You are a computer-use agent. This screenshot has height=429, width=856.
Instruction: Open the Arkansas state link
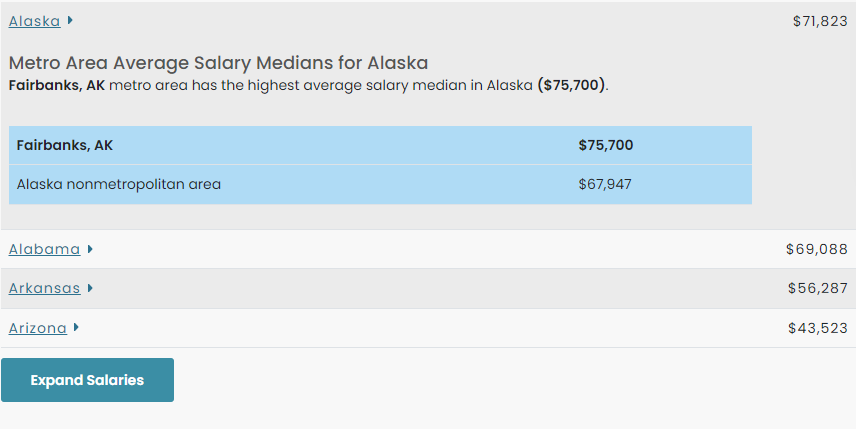point(45,288)
